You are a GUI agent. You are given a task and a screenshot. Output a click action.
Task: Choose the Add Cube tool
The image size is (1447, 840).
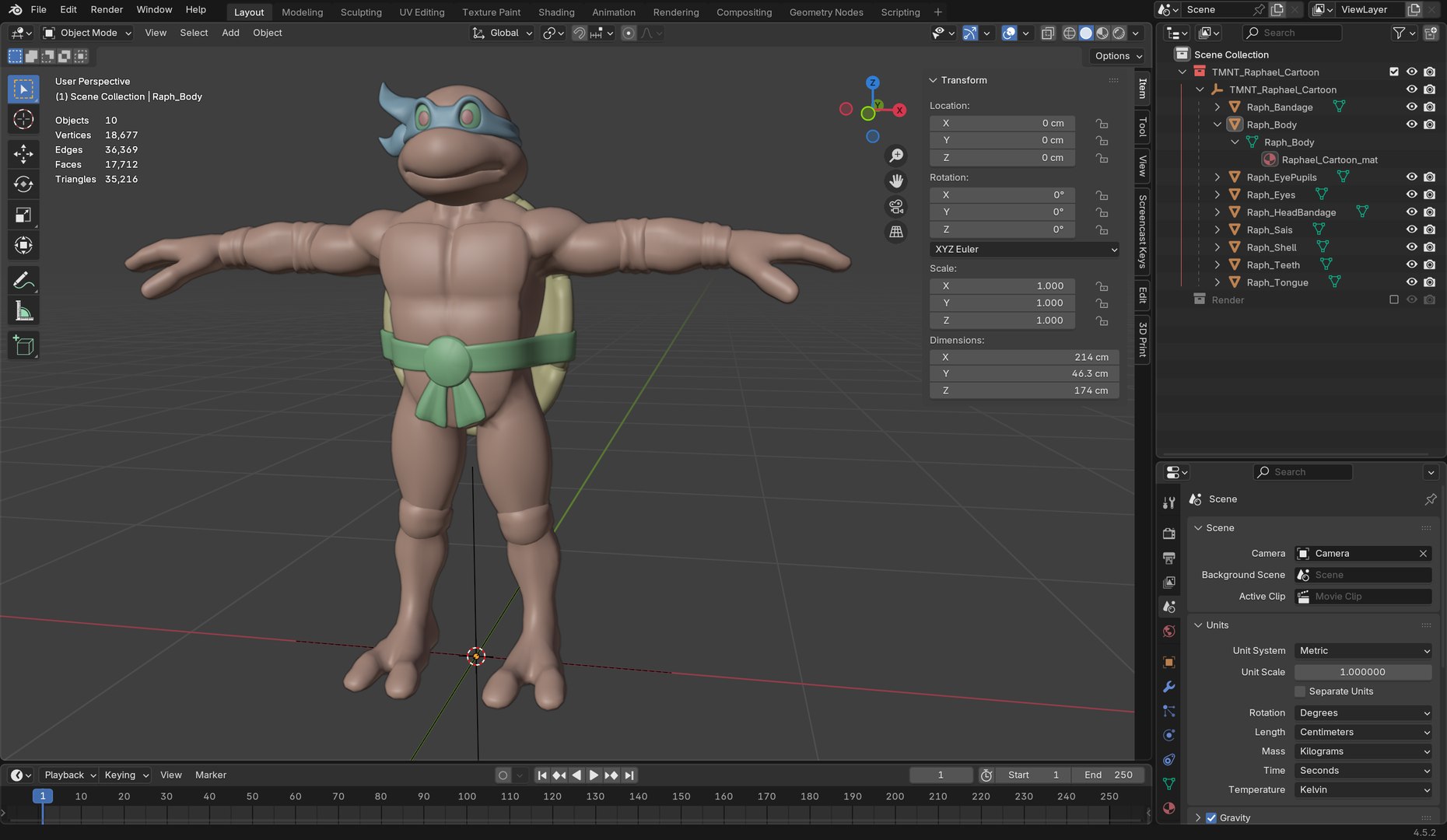click(23, 345)
